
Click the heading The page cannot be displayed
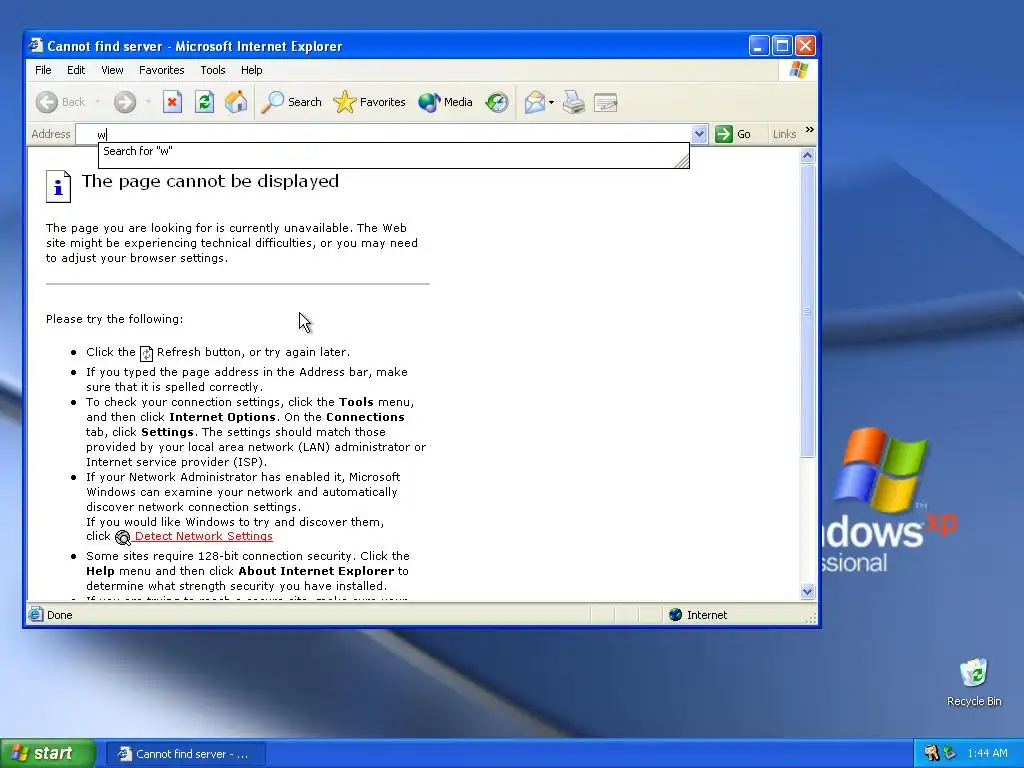[210, 182]
